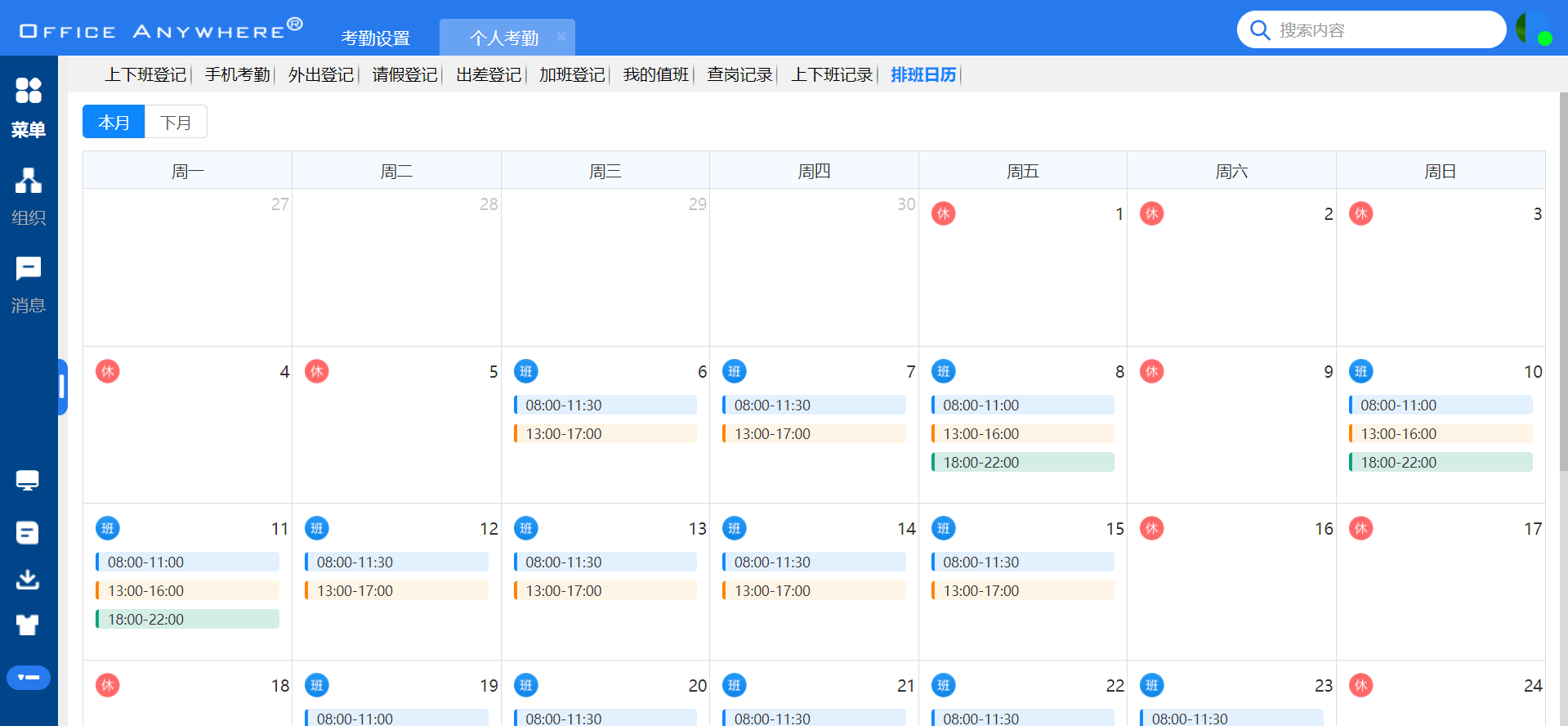Click the Office Anywhere logo
The image size is (1568, 726).
pyautogui.click(x=161, y=29)
